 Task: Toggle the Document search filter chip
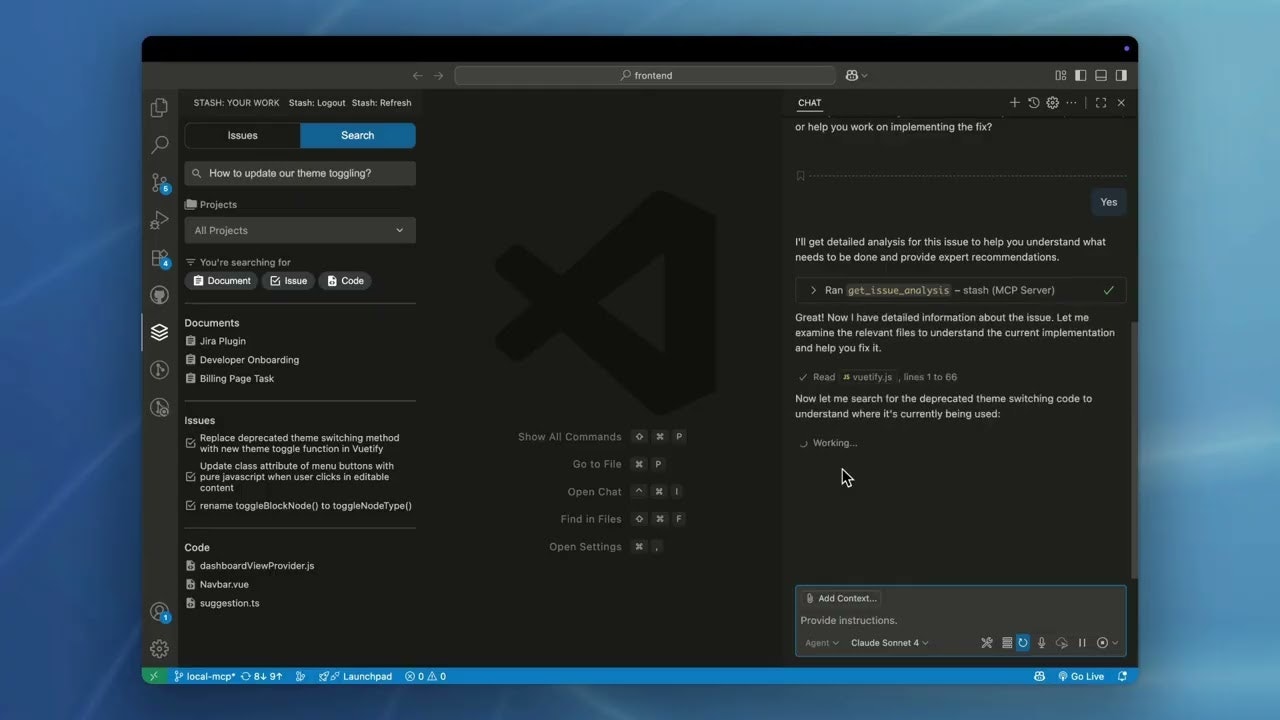221,281
